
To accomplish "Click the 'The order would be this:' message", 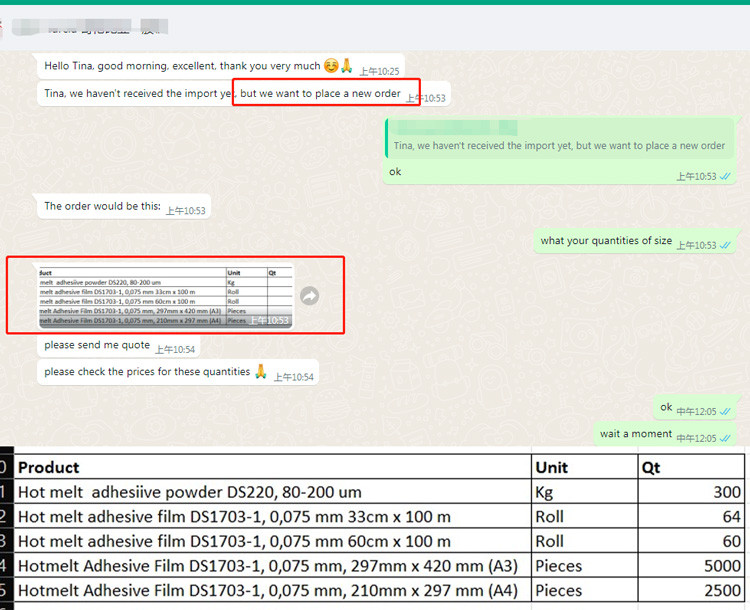I will click(124, 207).
